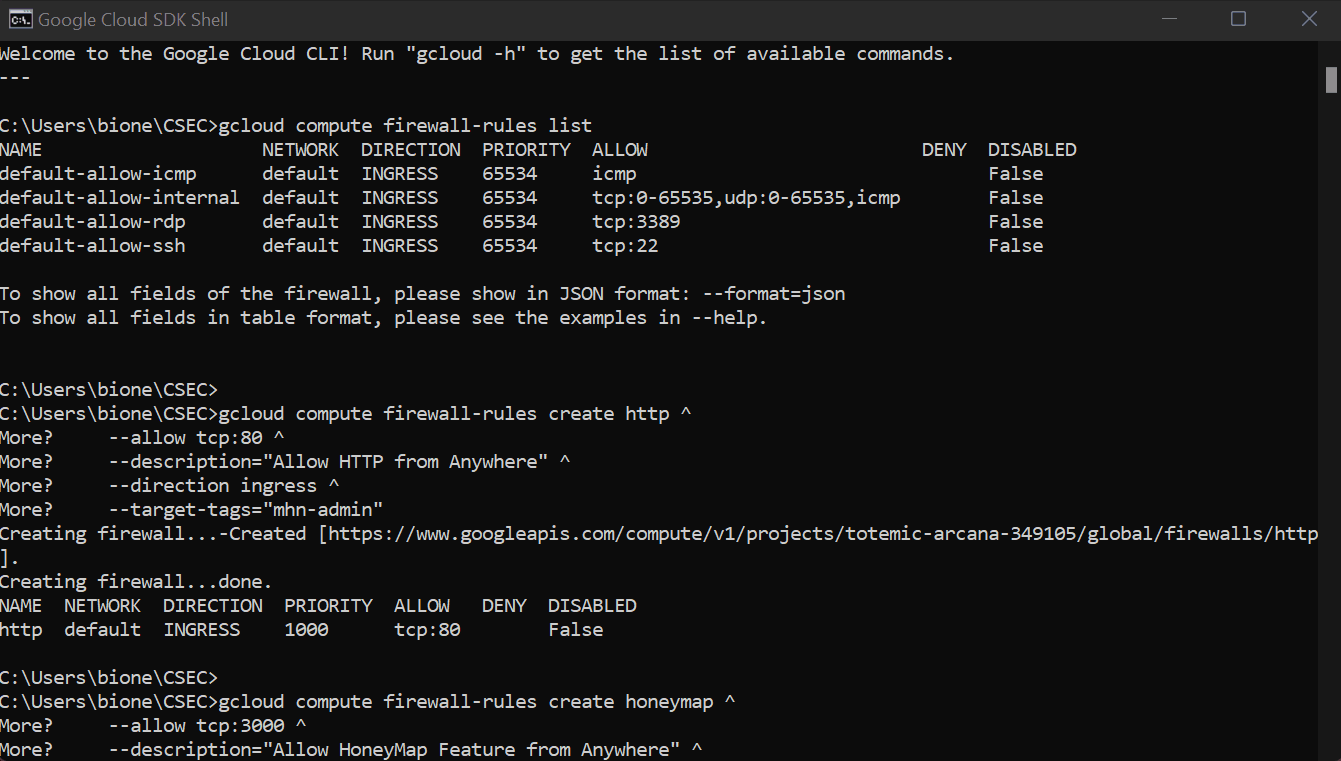Close the Google Cloud SDK Shell window
Image resolution: width=1341 pixels, height=761 pixels.
[x=1307, y=19]
